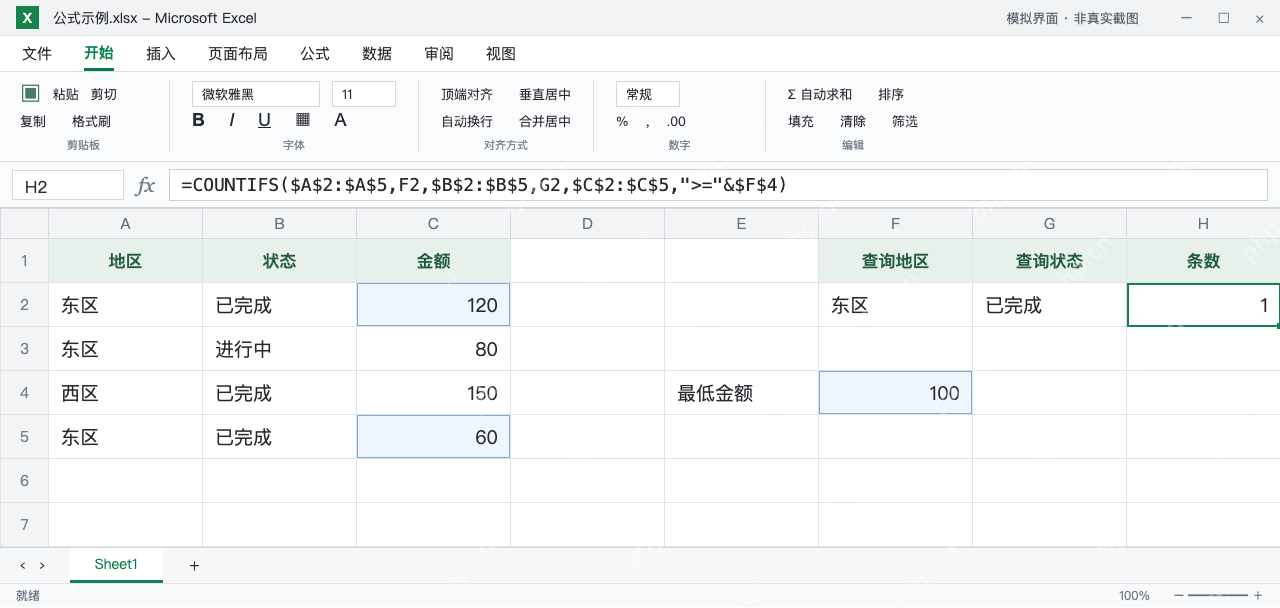The image size is (1280, 608).
Task: Select cell F4 containing 100
Action: (896, 393)
